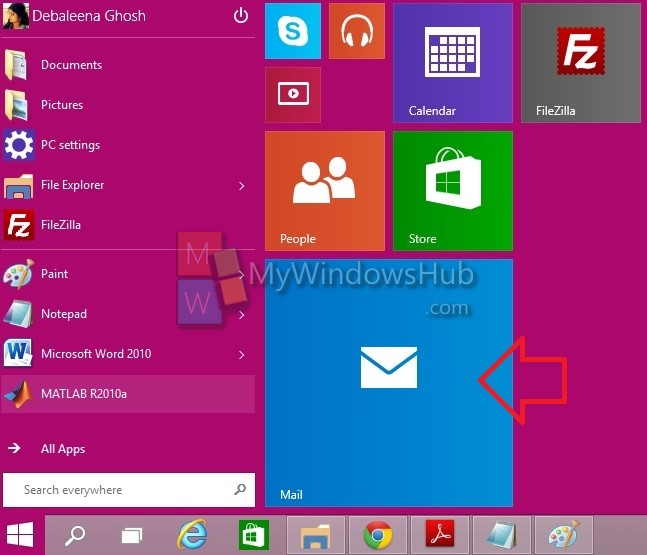Expand Microsoft Word 2010 jump list arrow
Image resolution: width=647 pixels, height=555 pixels.
242,355
